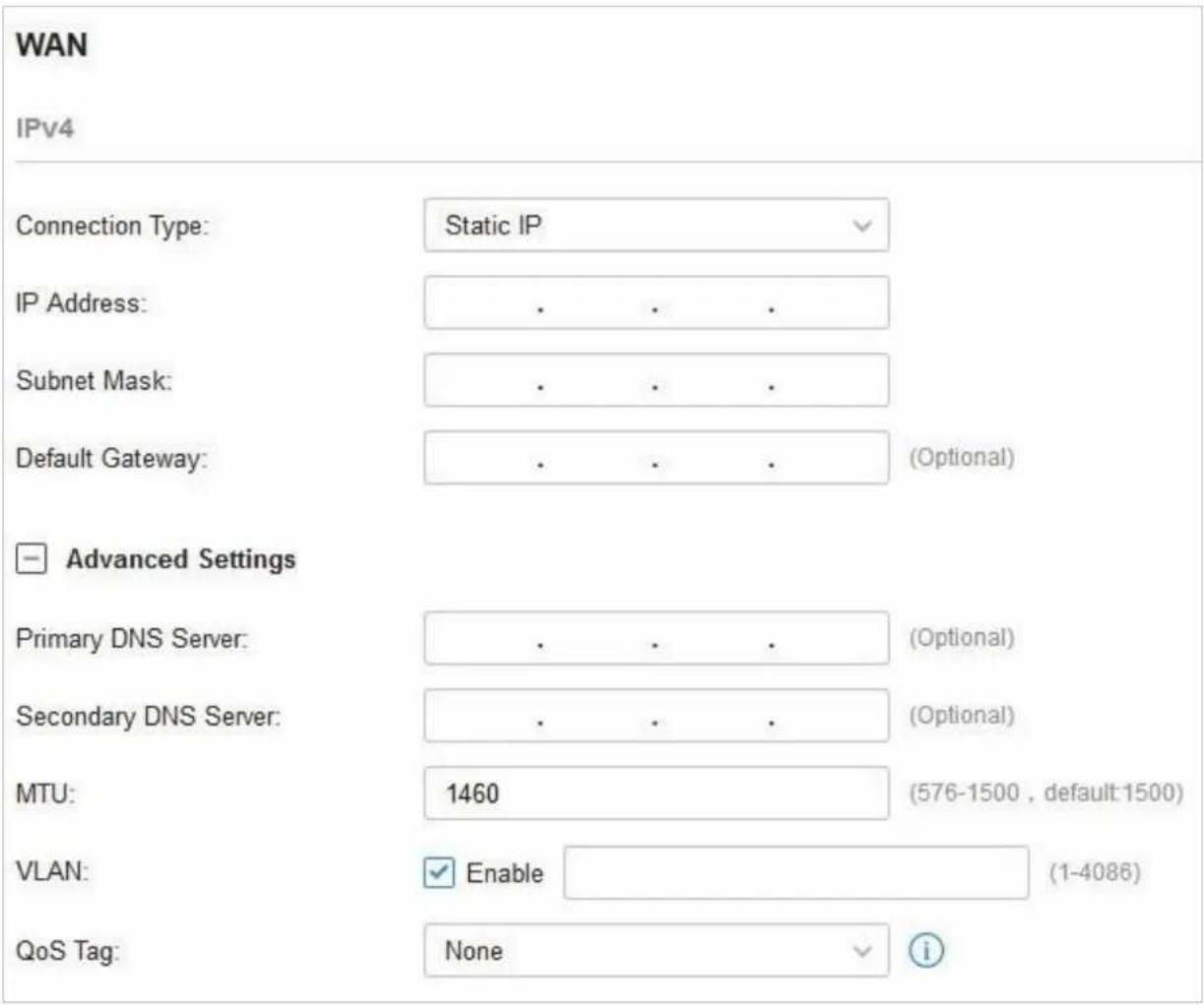Click the IPv4 section label

[44, 129]
